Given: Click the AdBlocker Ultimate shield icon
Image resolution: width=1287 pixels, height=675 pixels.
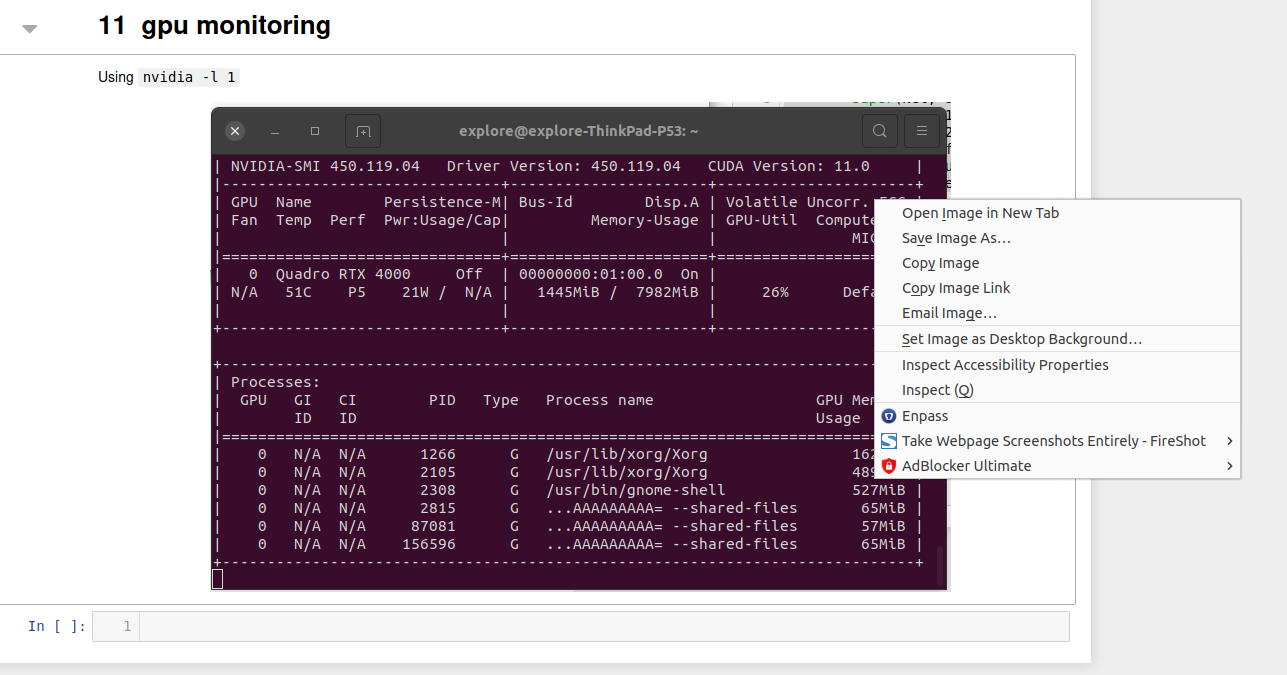Looking at the screenshot, I should pos(889,465).
